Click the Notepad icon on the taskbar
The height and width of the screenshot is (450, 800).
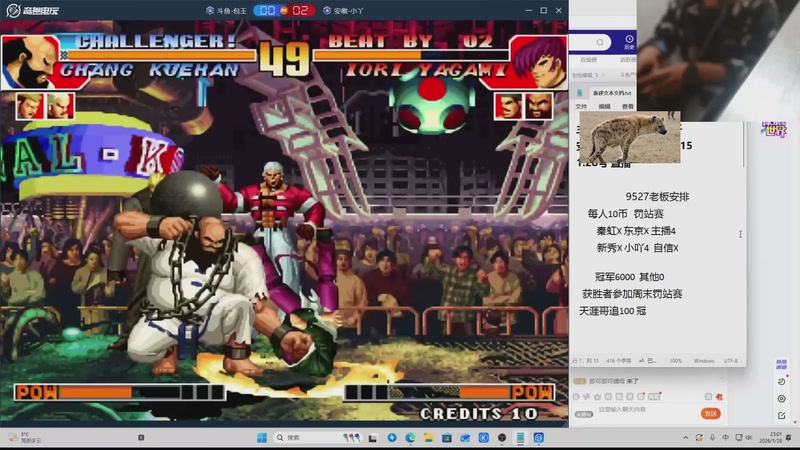[520, 438]
